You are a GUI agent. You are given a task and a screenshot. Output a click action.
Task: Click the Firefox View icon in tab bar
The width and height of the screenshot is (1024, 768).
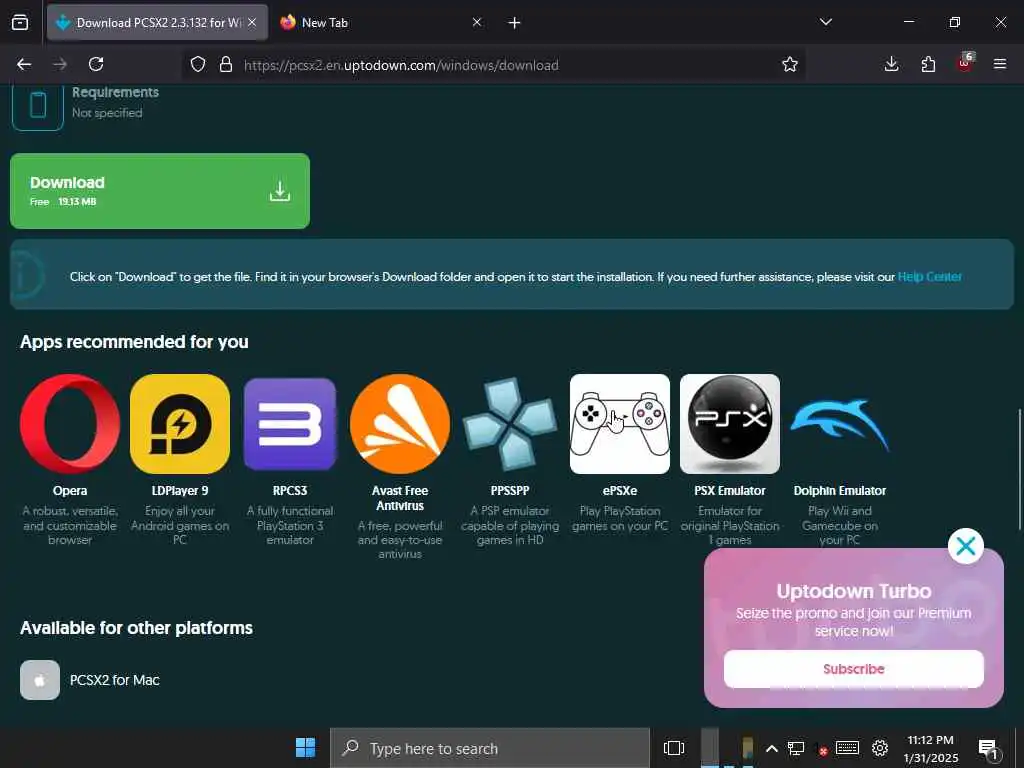[20, 23]
